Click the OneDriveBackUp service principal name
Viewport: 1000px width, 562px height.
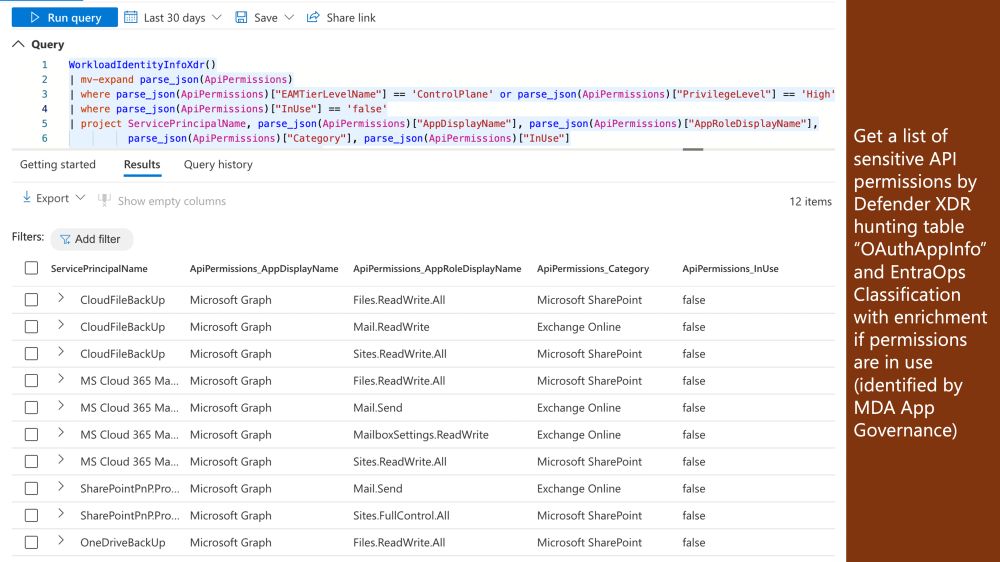[122, 543]
